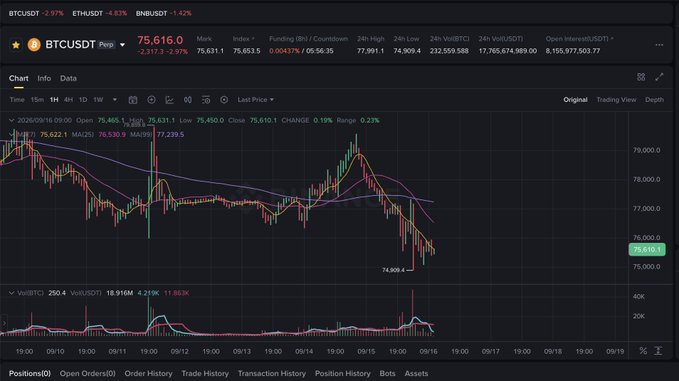Expand more time intervals dropdown

(x=115, y=100)
